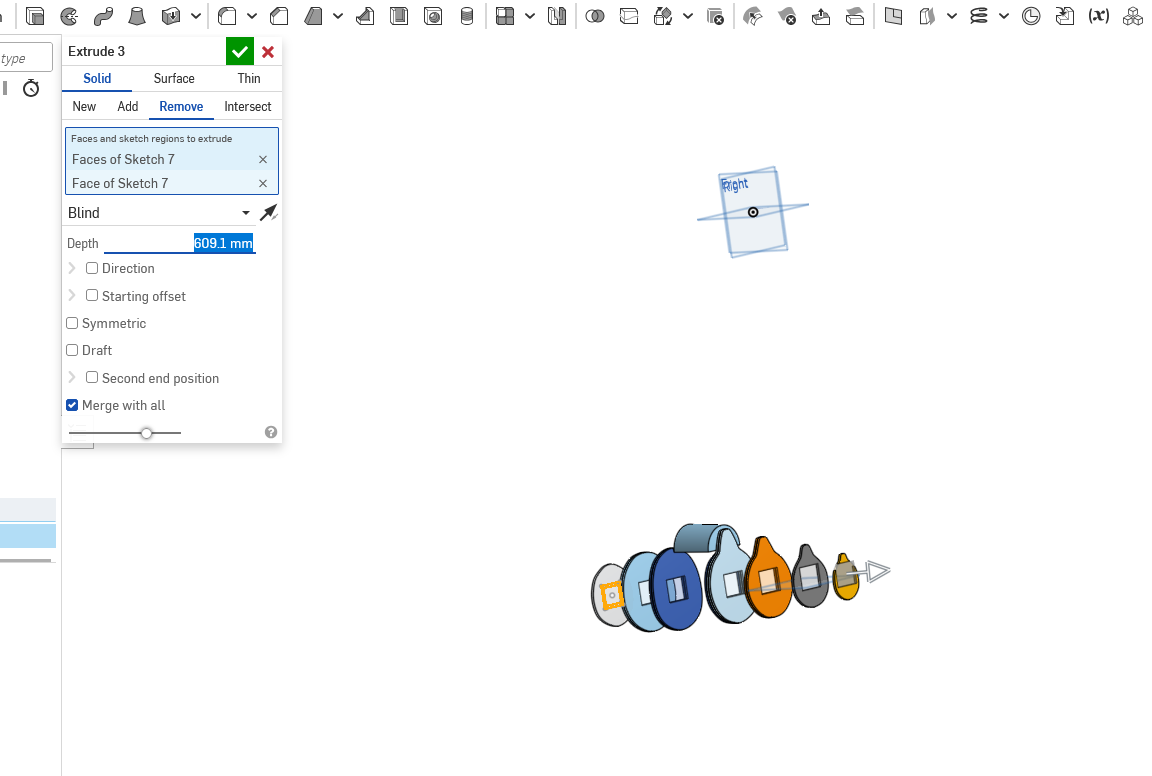Select the Split tool
Viewport: 1152px width, 776px height.
(x=629, y=16)
